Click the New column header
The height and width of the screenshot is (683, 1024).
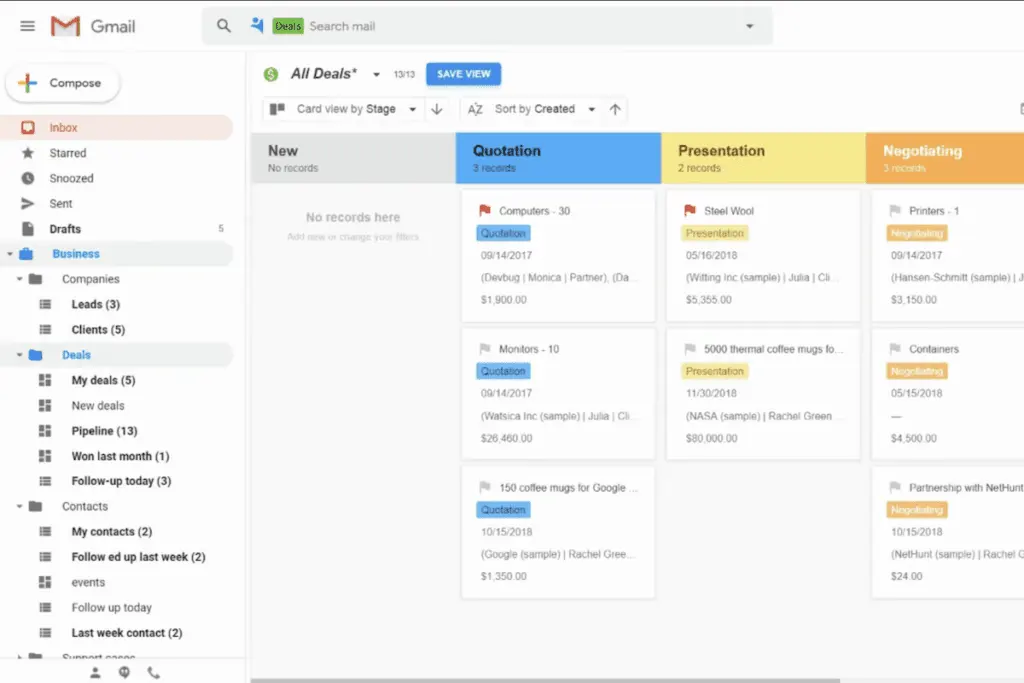[x=353, y=158]
